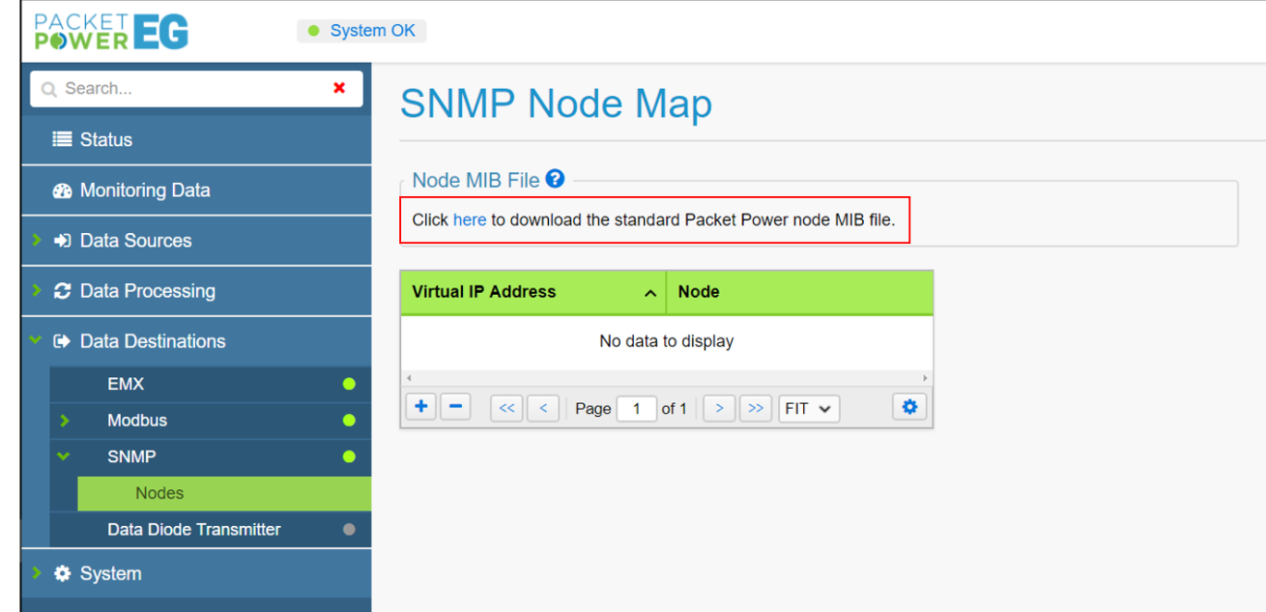Remove selected row with minus button
This screenshot has height=612, width=1266.
(455, 407)
